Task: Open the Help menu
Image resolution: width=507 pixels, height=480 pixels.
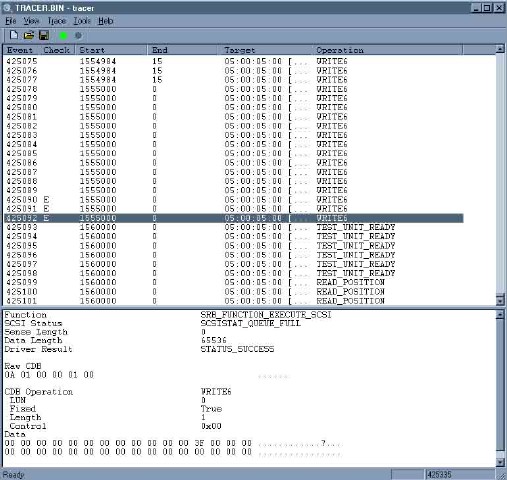Action: (x=105, y=21)
